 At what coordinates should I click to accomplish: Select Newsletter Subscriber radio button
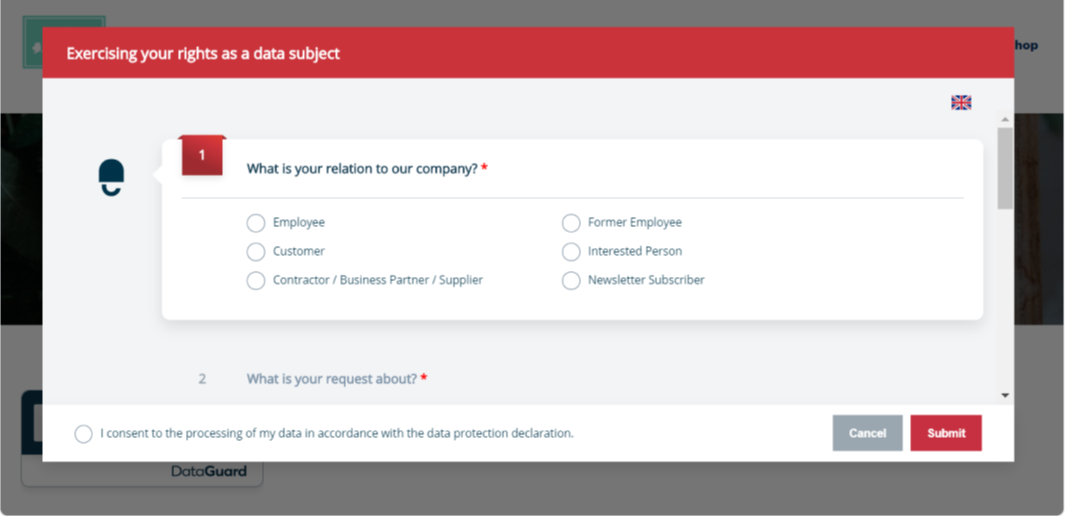click(571, 280)
